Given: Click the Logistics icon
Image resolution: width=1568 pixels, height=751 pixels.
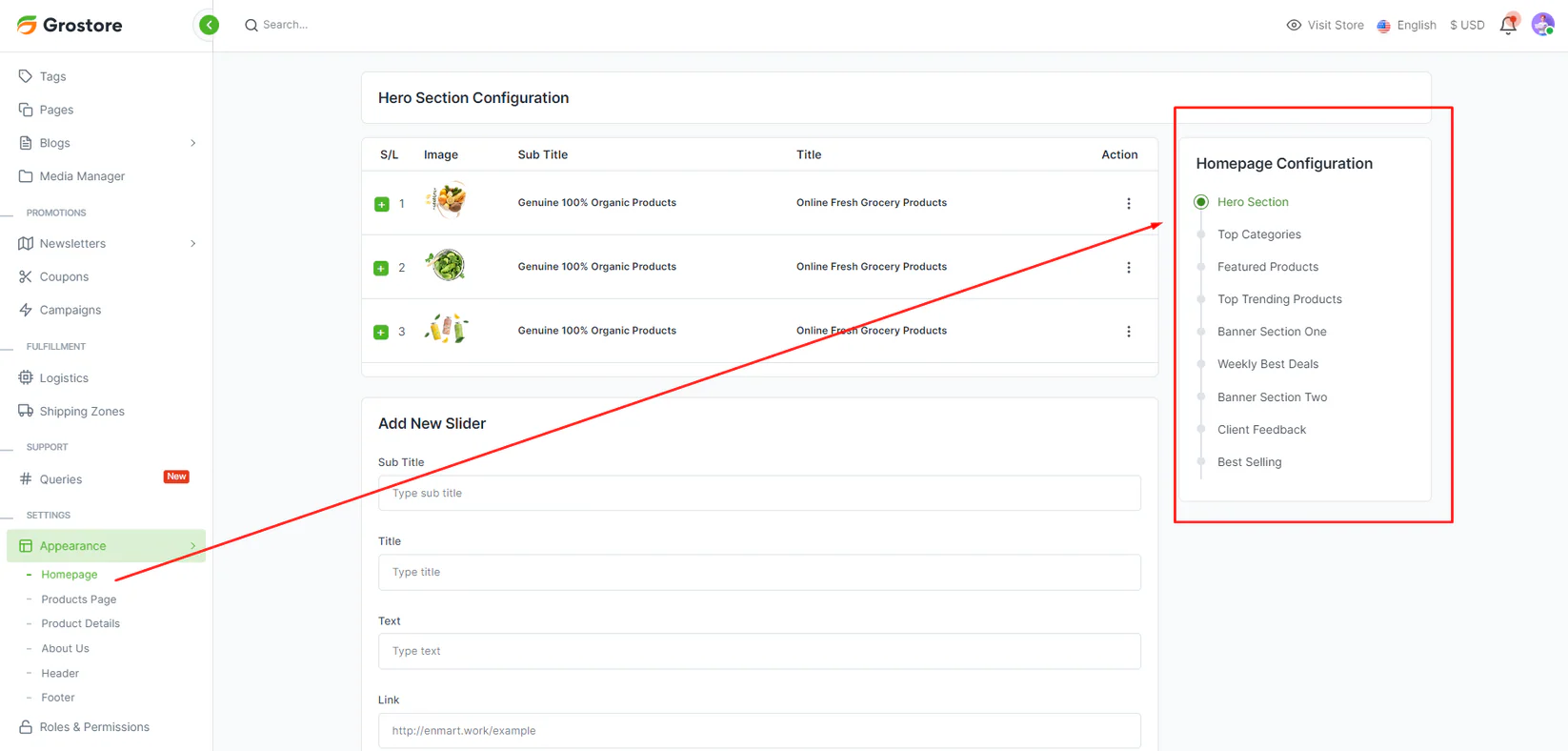Looking at the screenshot, I should coord(26,377).
